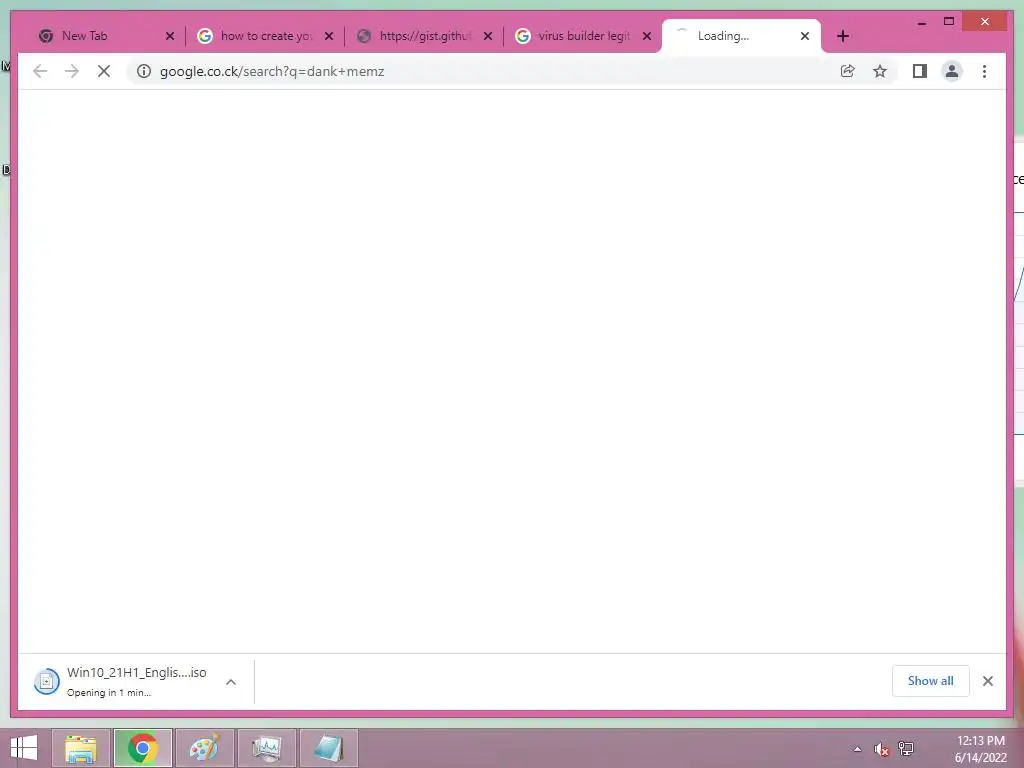
Task: Close the New Tab tab
Action: tap(170, 36)
